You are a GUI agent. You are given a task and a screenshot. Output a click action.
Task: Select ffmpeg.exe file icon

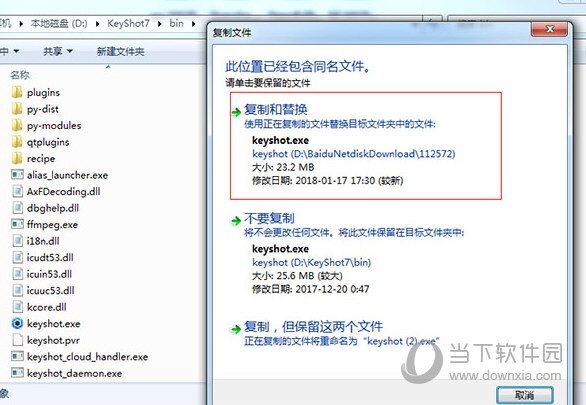(x=17, y=224)
